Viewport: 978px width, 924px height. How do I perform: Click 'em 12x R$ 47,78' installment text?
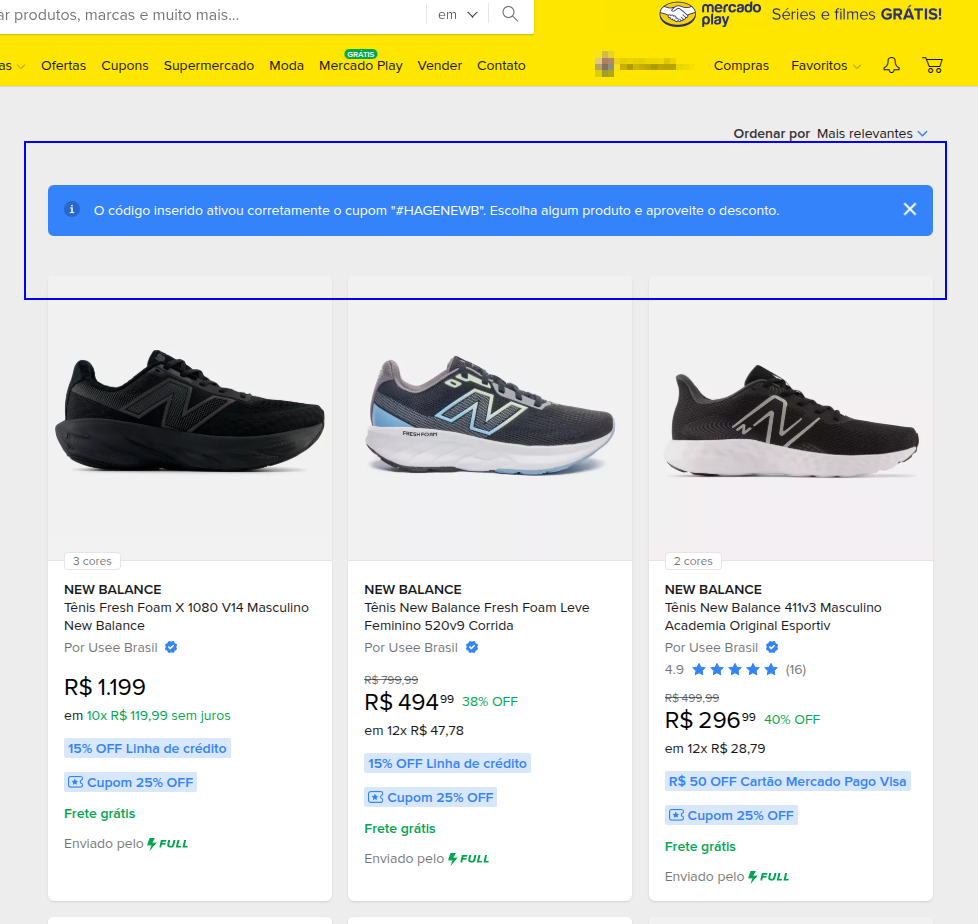click(x=414, y=731)
